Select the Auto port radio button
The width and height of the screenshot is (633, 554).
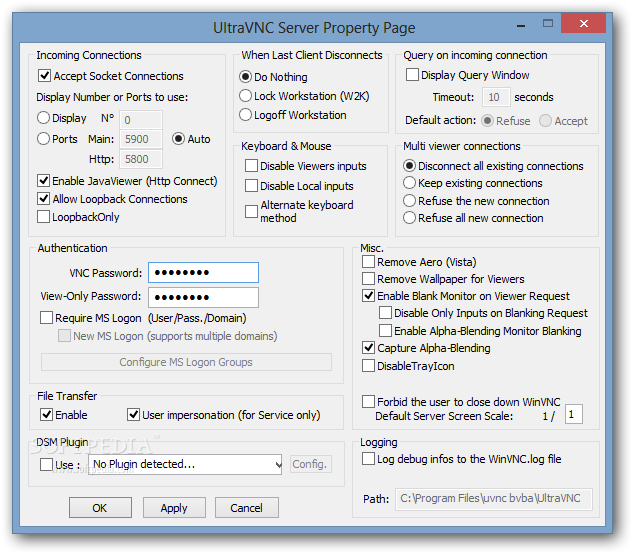tap(178, 139)
